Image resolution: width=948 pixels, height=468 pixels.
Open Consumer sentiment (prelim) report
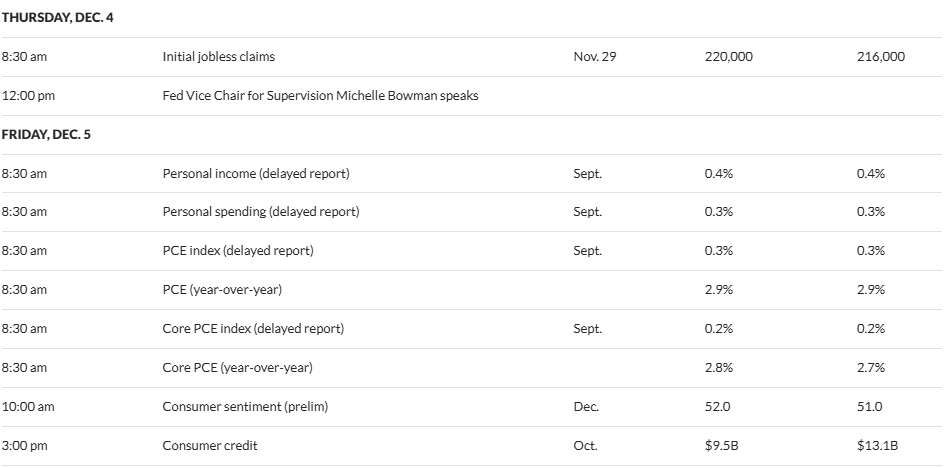(x=245, y=407)
